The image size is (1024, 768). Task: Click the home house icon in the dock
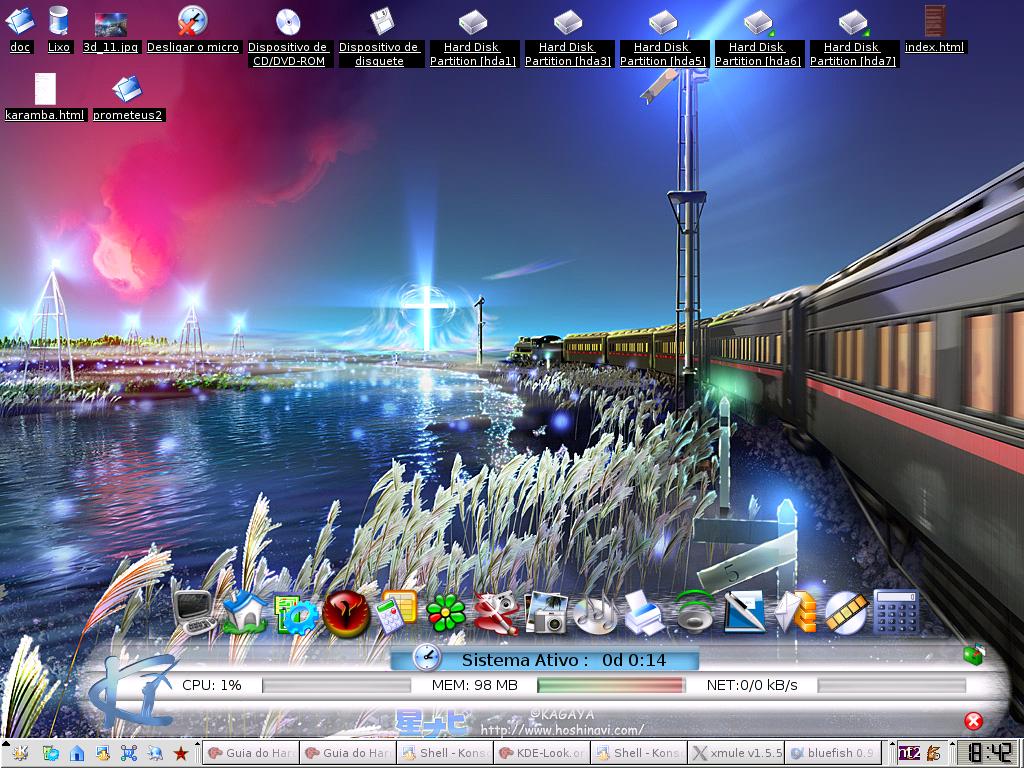coord(244,612)
